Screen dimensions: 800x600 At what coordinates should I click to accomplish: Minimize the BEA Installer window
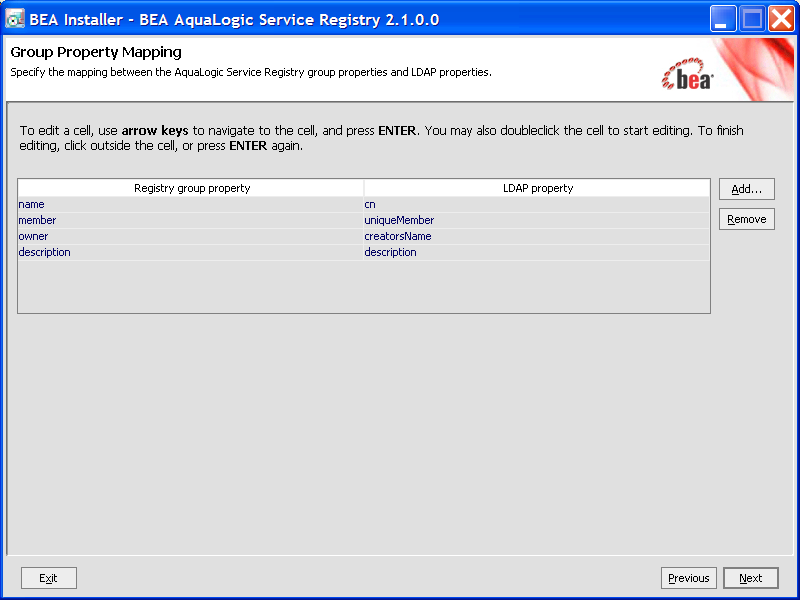click(722, 19)
